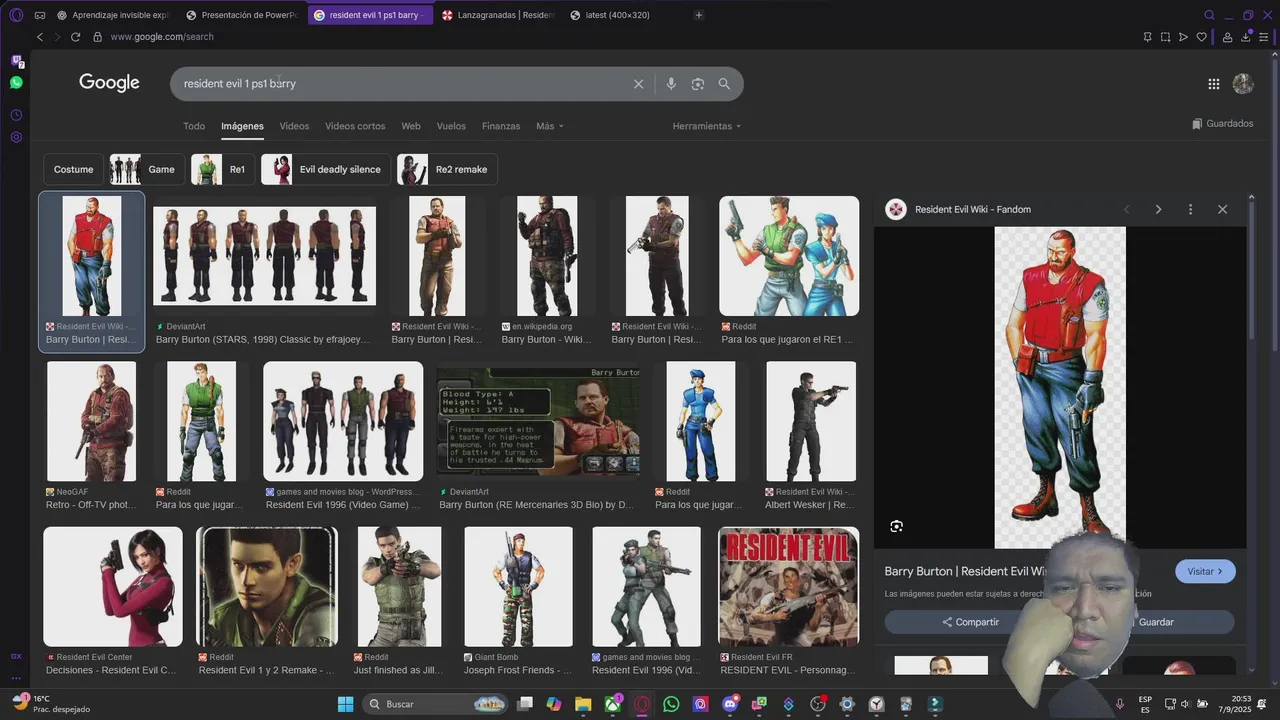Viewport: 1280px width, 720px height.
Task: Click the Visitar button
Action: (1205, 571)
